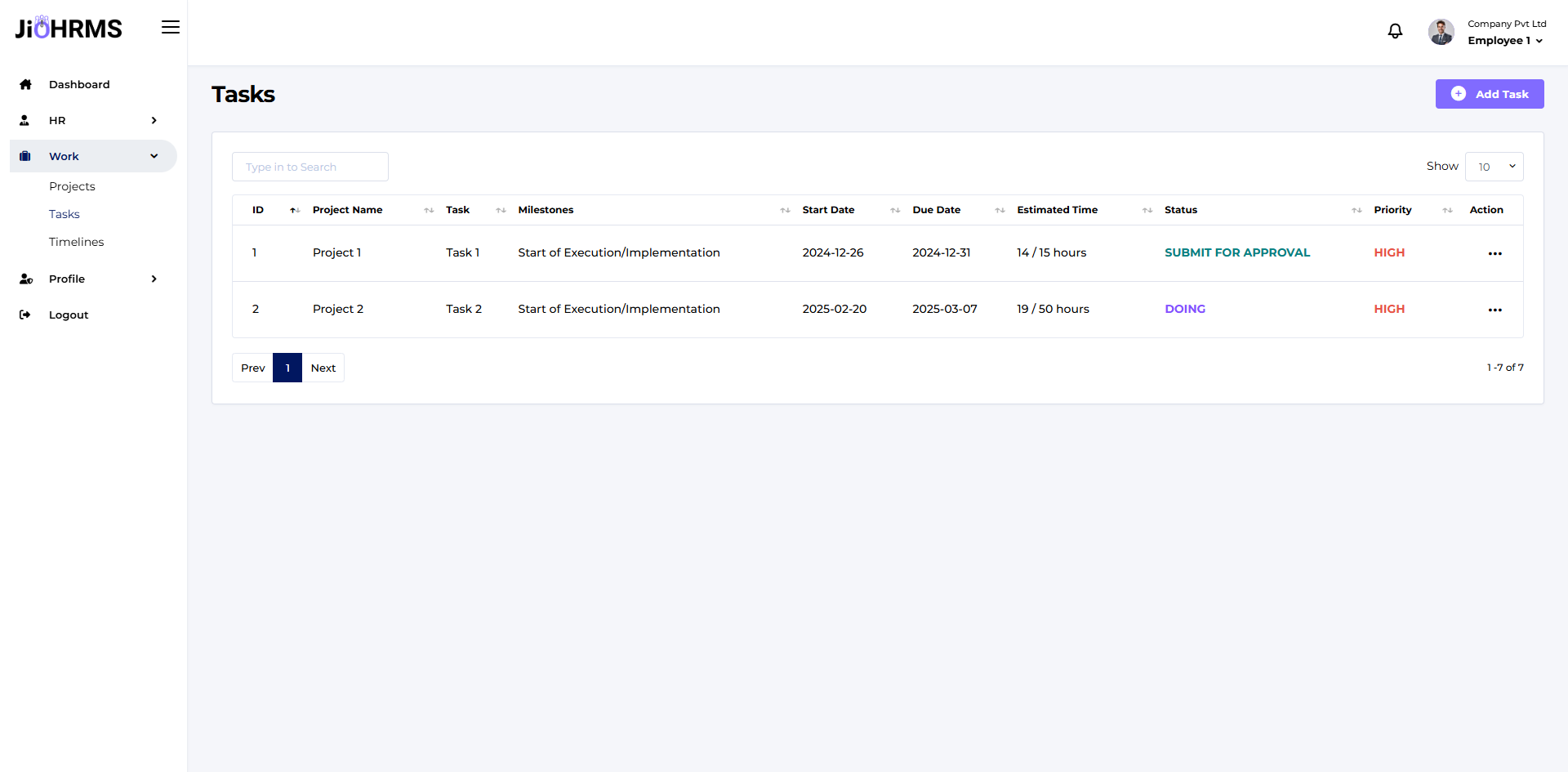Screen dimensions: 1568x772
Task: Sort by Due Date column arrows
Action: 1000,211
